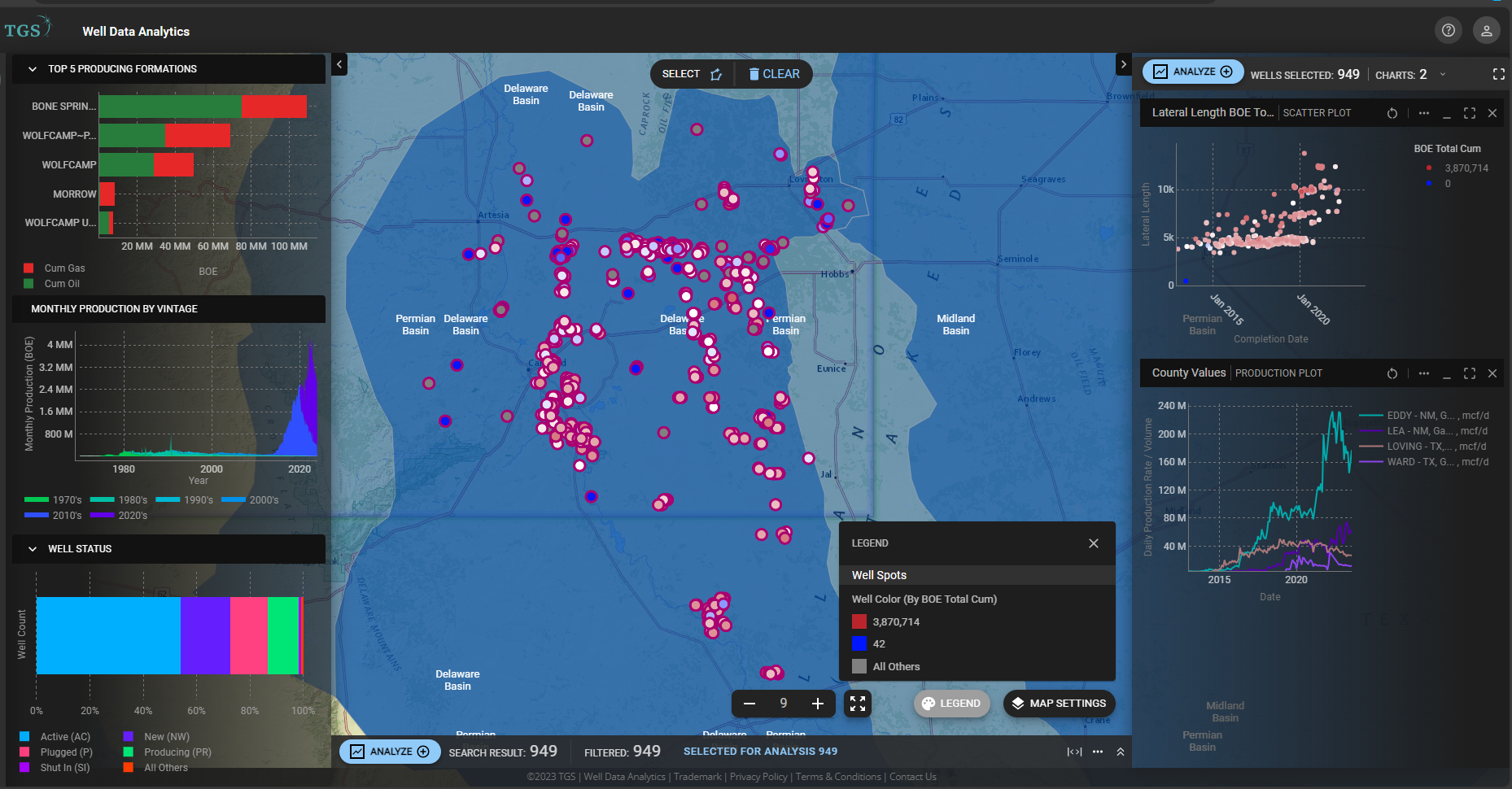Open the Privacy Policy link
This screenshot has width=1512, height=789.
coord(758,777)
